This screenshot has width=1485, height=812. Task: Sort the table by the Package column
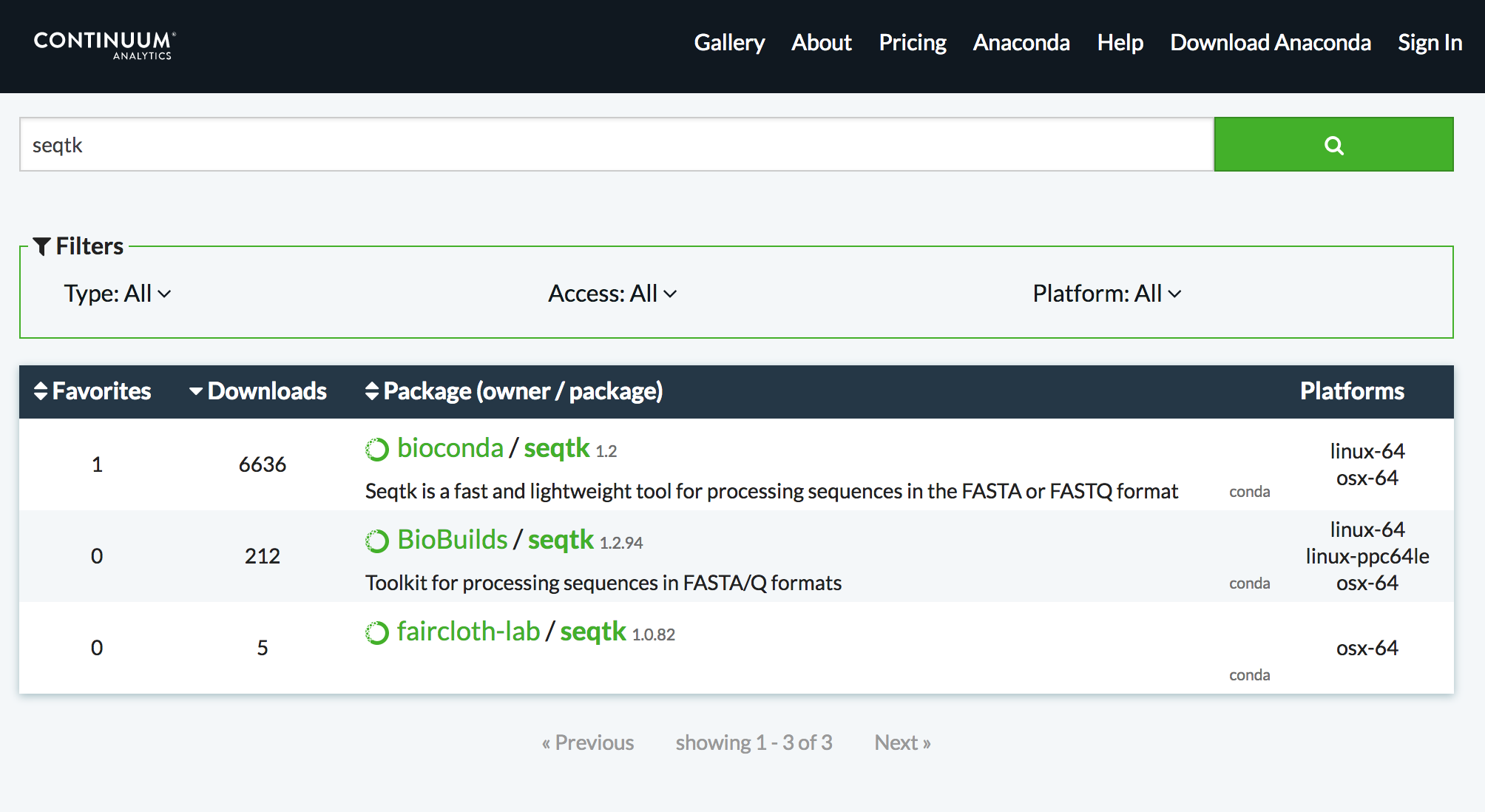tap(514, 390)
